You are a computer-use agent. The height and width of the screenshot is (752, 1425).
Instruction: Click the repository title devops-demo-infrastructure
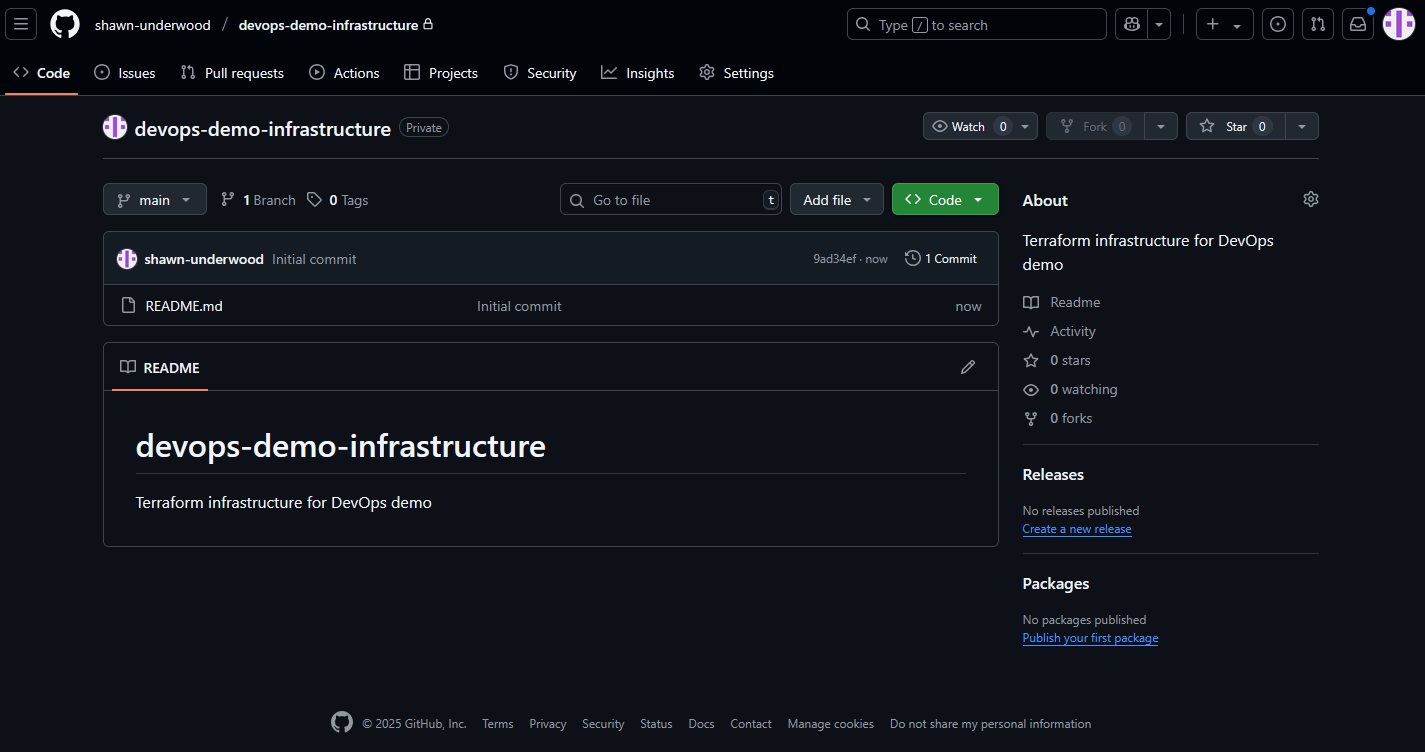tap(262, 128)
